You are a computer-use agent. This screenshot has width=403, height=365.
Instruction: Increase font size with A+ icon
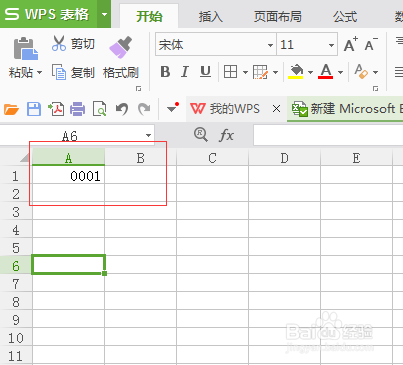click(x=351, y=44)
